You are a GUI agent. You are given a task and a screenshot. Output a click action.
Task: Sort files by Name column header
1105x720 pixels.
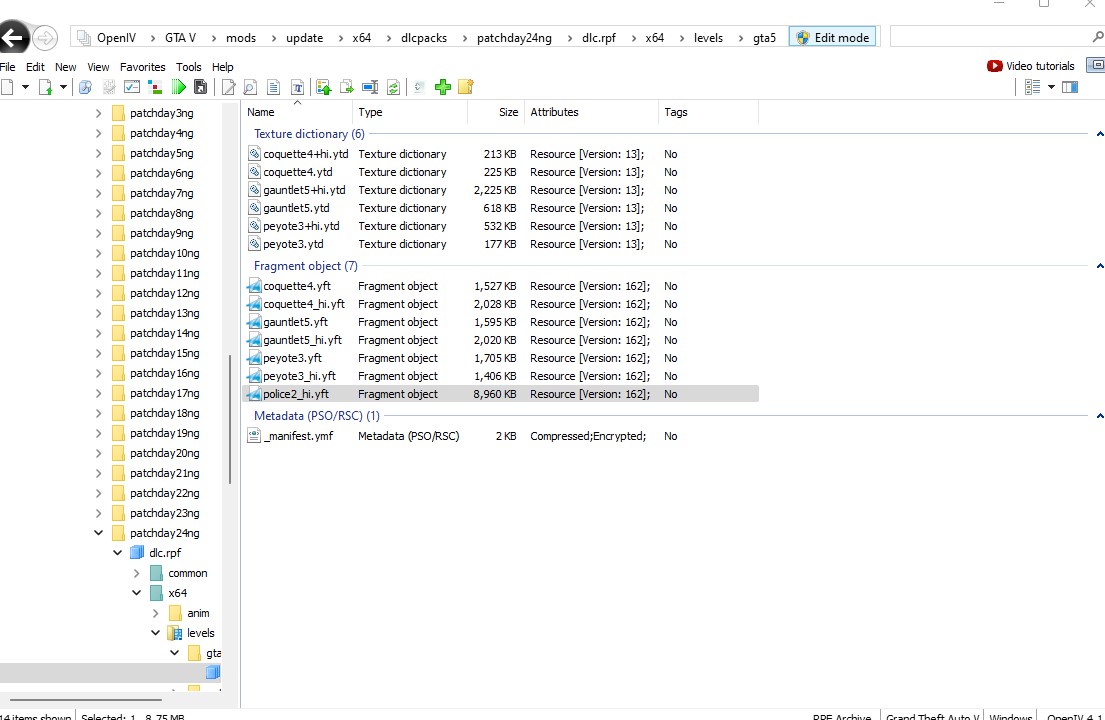coord(297,112)
